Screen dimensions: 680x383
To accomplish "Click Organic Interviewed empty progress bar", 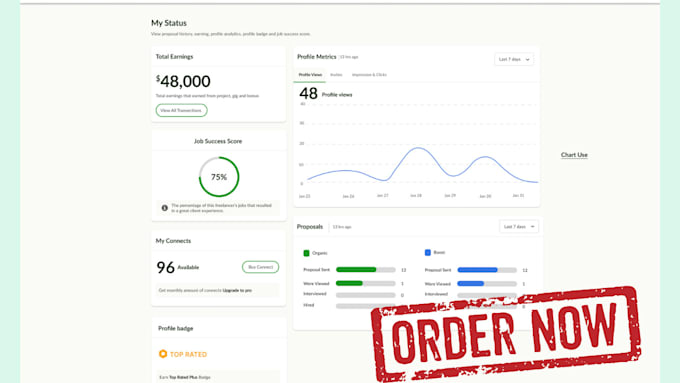I will 366,295.
